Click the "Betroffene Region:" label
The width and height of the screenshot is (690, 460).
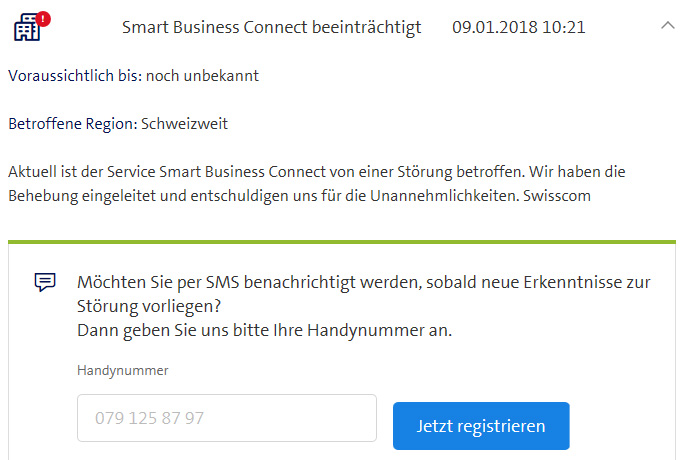pos(73,124)
